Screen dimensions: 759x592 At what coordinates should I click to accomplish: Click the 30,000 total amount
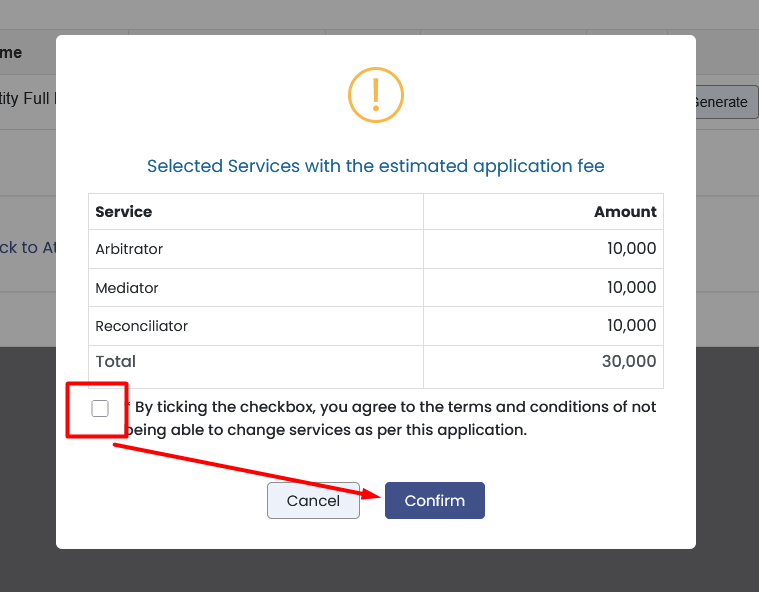629,361
